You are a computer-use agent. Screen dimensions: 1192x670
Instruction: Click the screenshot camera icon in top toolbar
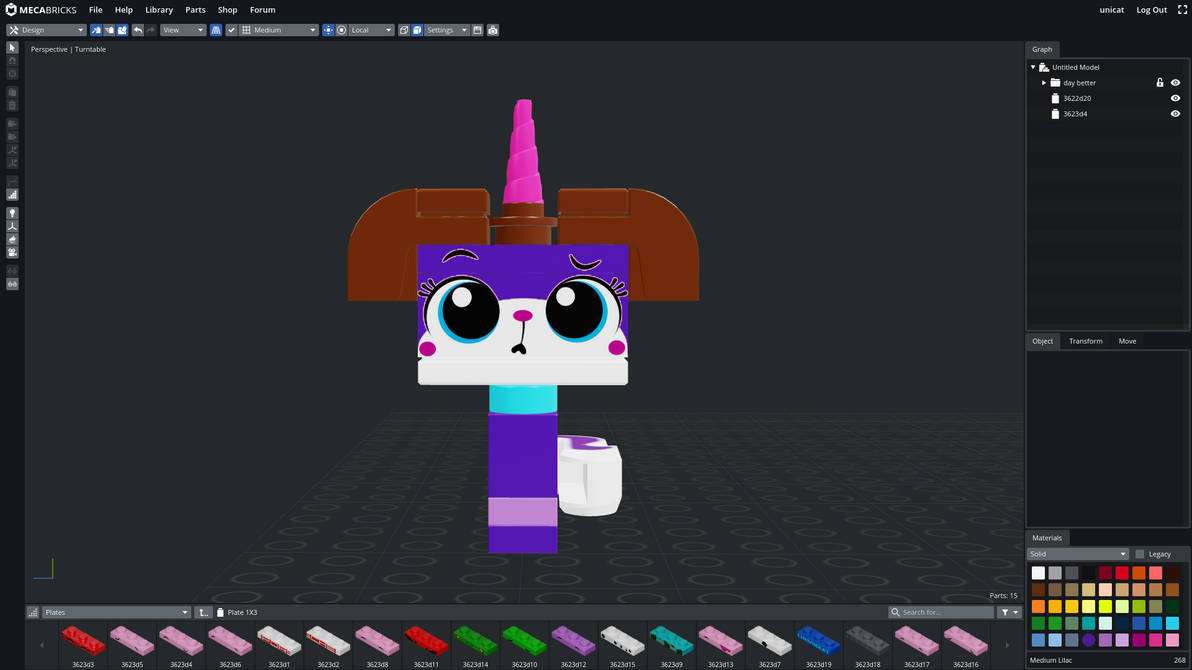pos(493,30)
